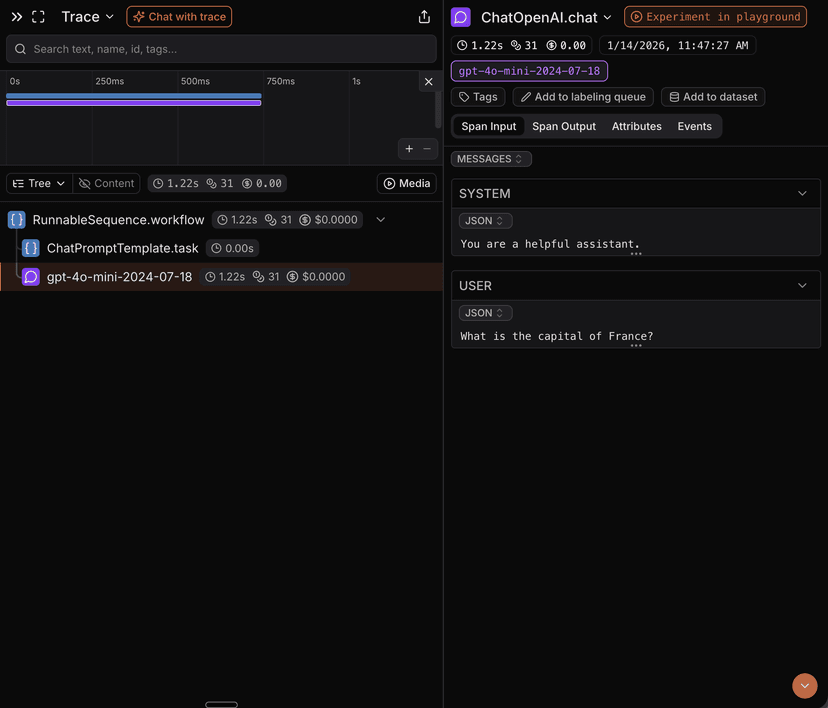
Task: Collapse the trace sidebar with double-chevron icon
Action: (14, 16)
